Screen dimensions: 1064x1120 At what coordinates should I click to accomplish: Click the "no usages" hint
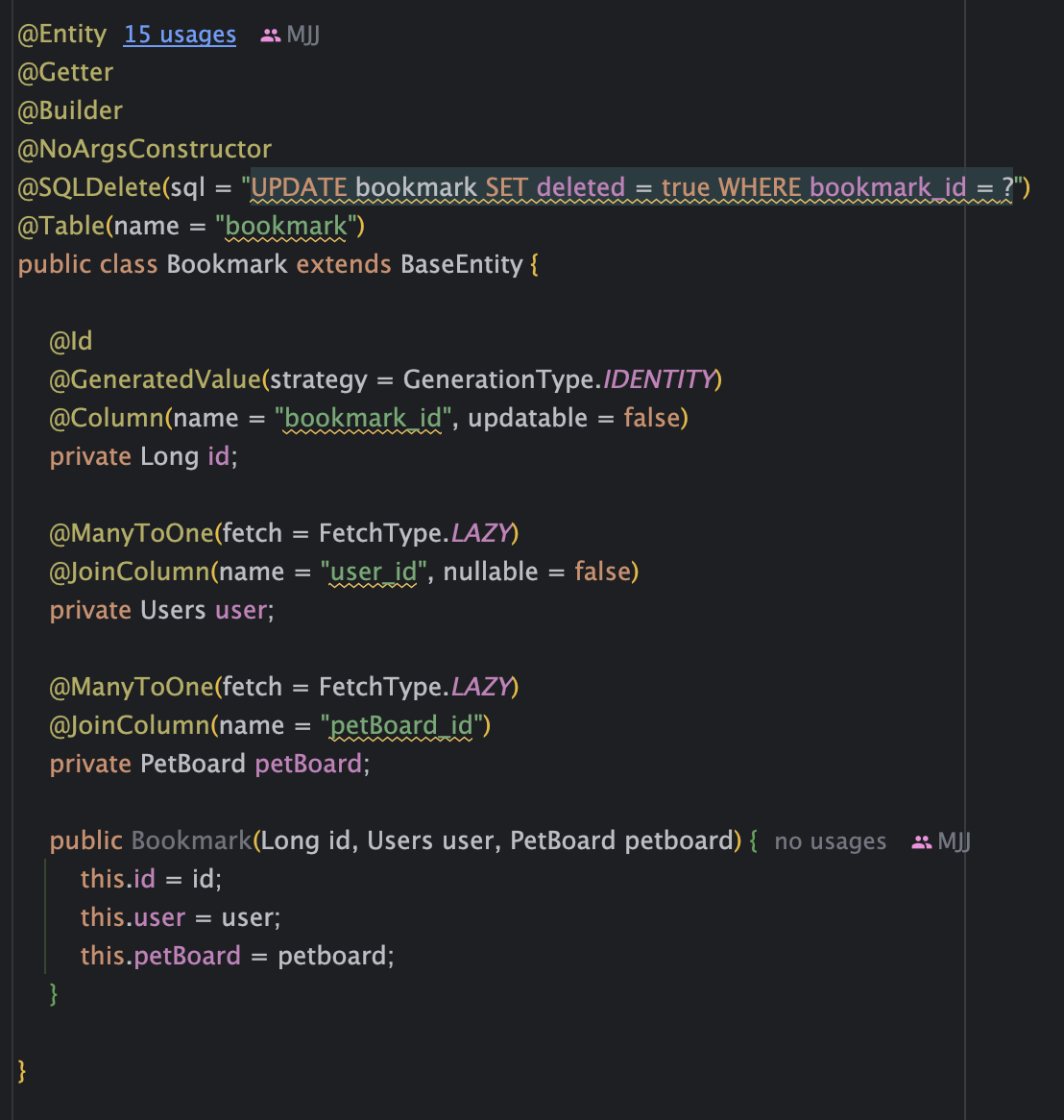tap(831, 841)
